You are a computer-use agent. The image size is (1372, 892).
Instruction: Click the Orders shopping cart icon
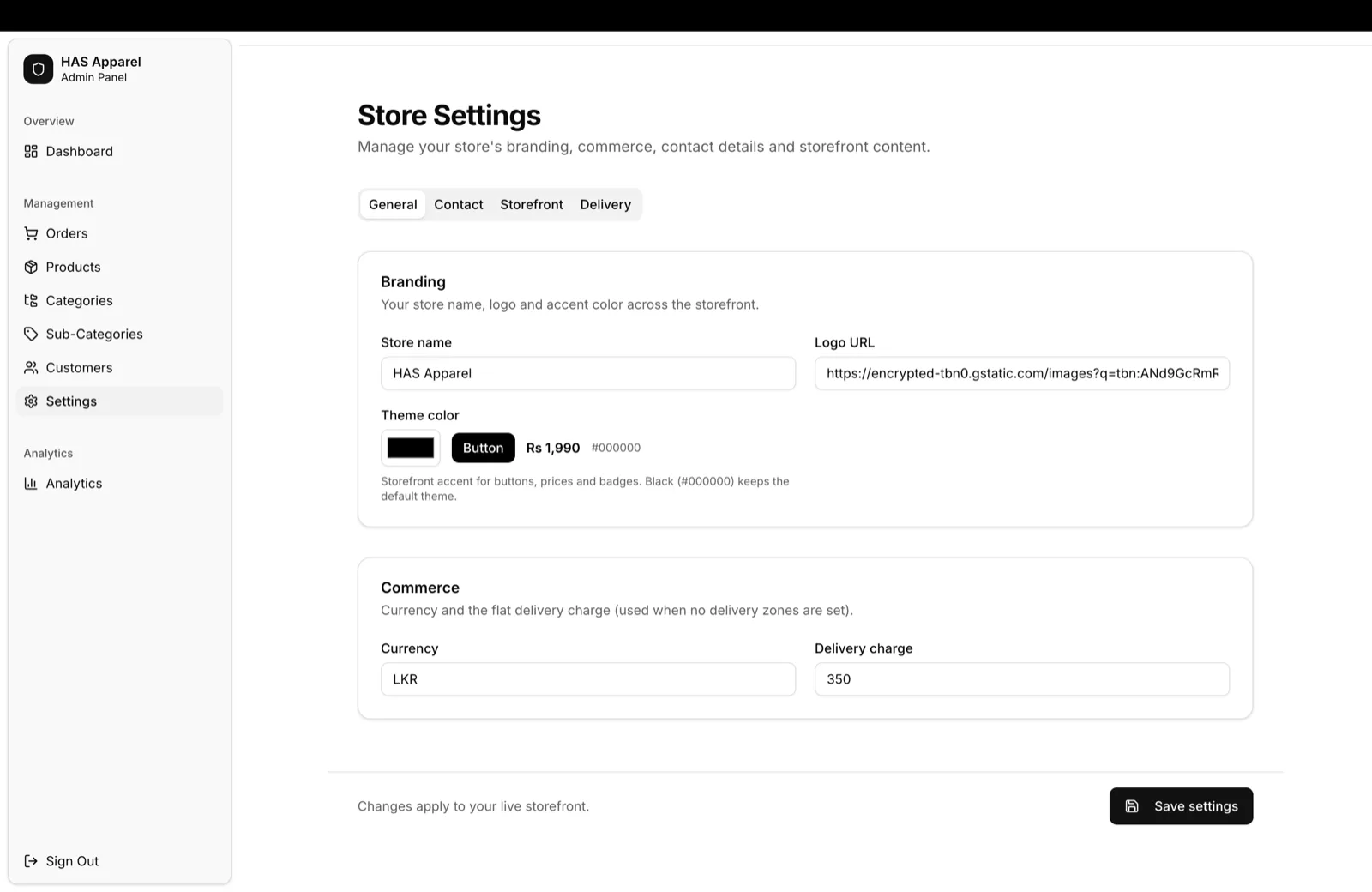pos(31,233)
